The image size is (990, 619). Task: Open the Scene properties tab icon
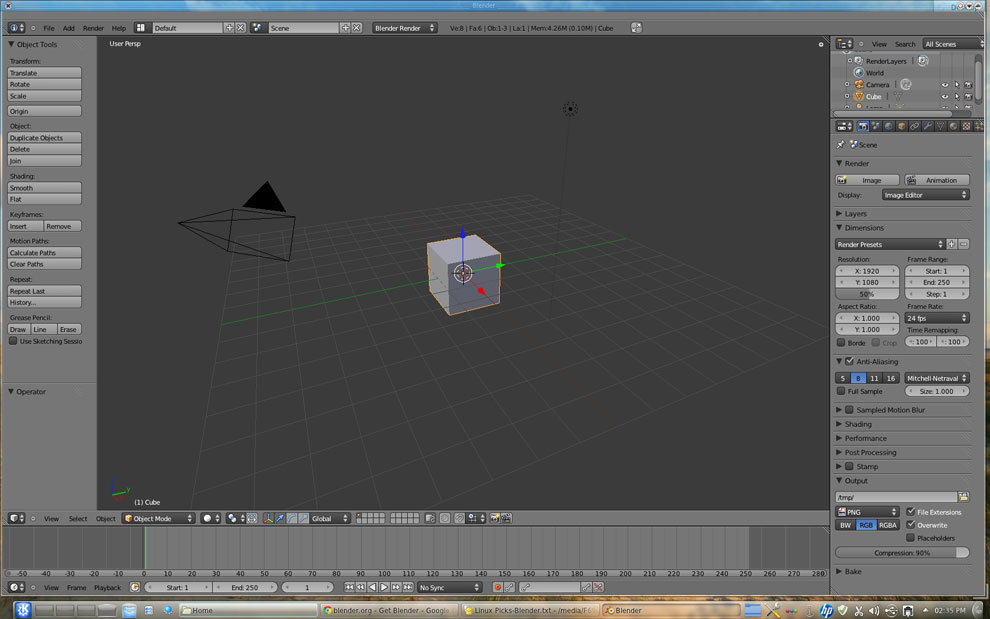click(x=876, y=126)
